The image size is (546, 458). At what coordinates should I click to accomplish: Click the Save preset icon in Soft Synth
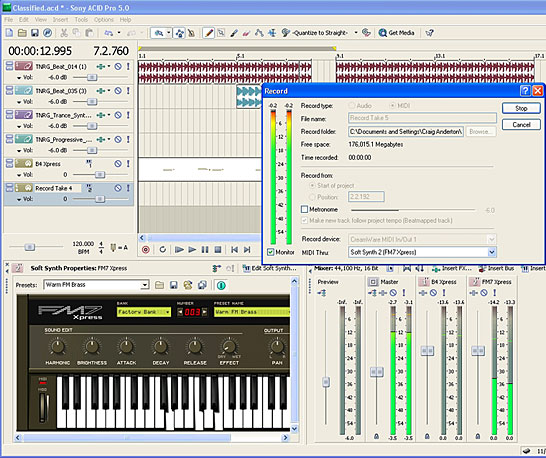173,285
